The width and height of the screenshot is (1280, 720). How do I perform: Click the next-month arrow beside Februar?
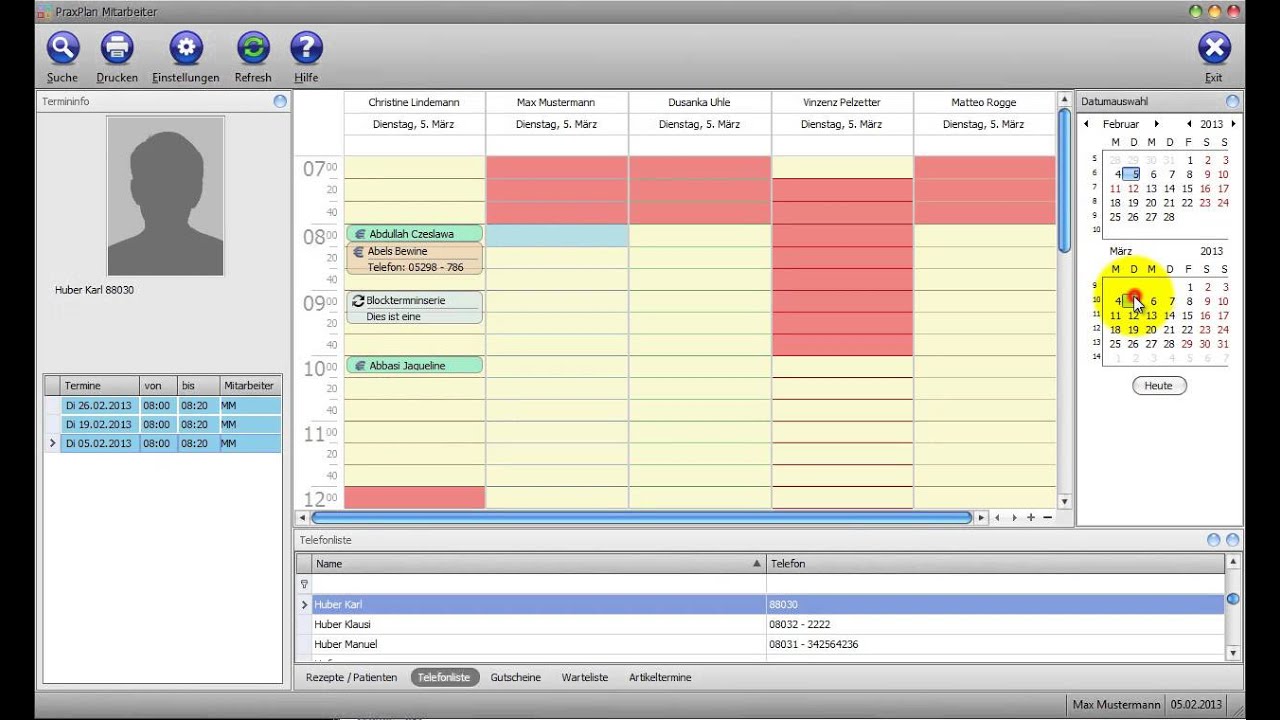(1156, 123)
